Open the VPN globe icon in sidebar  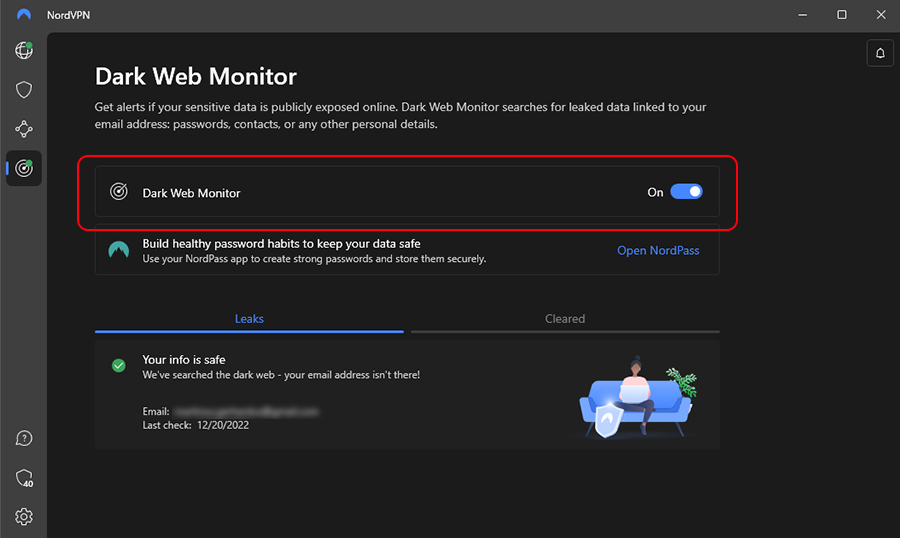(x=24, y=51)
